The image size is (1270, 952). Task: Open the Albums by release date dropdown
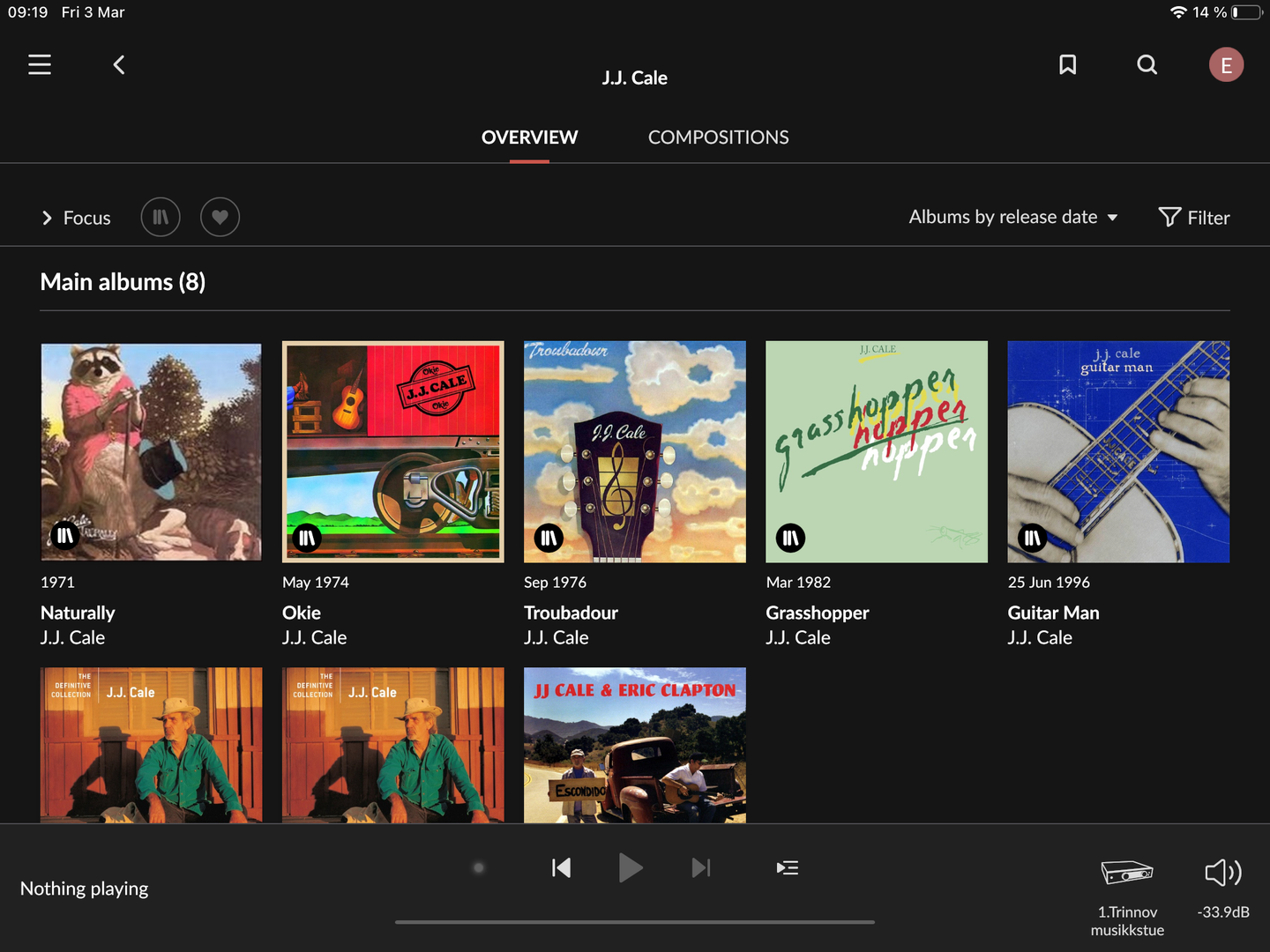[1013, 217]
